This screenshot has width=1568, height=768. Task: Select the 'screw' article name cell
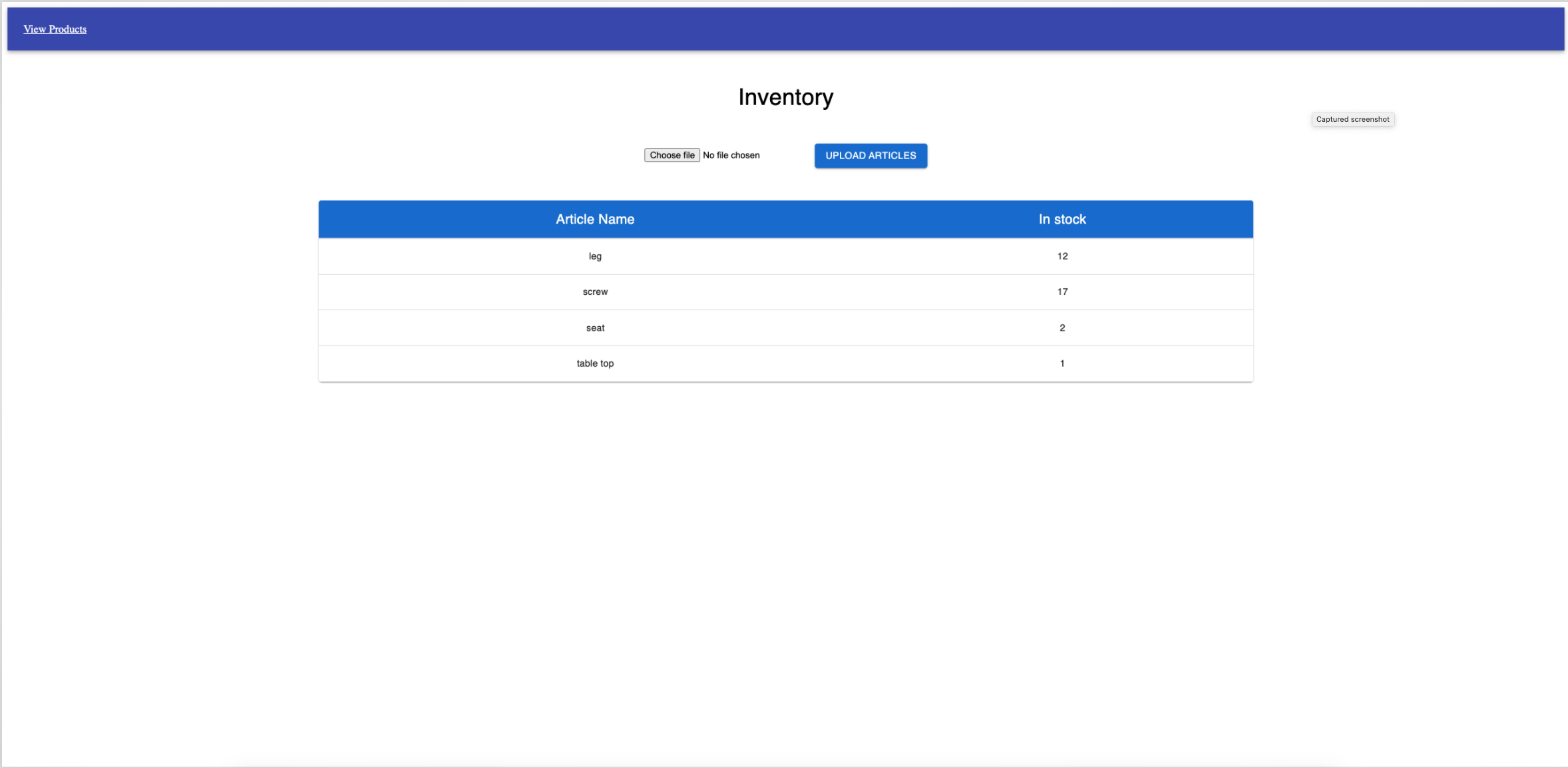pos(595,292)
